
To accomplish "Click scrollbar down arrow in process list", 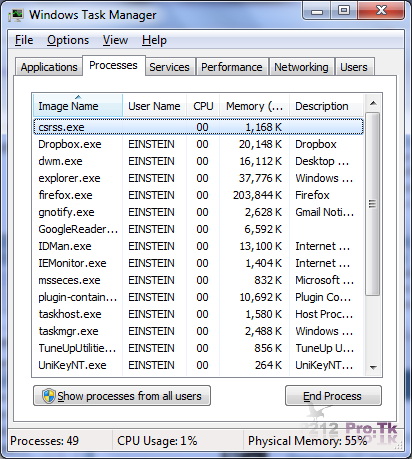I will [373, 367].
